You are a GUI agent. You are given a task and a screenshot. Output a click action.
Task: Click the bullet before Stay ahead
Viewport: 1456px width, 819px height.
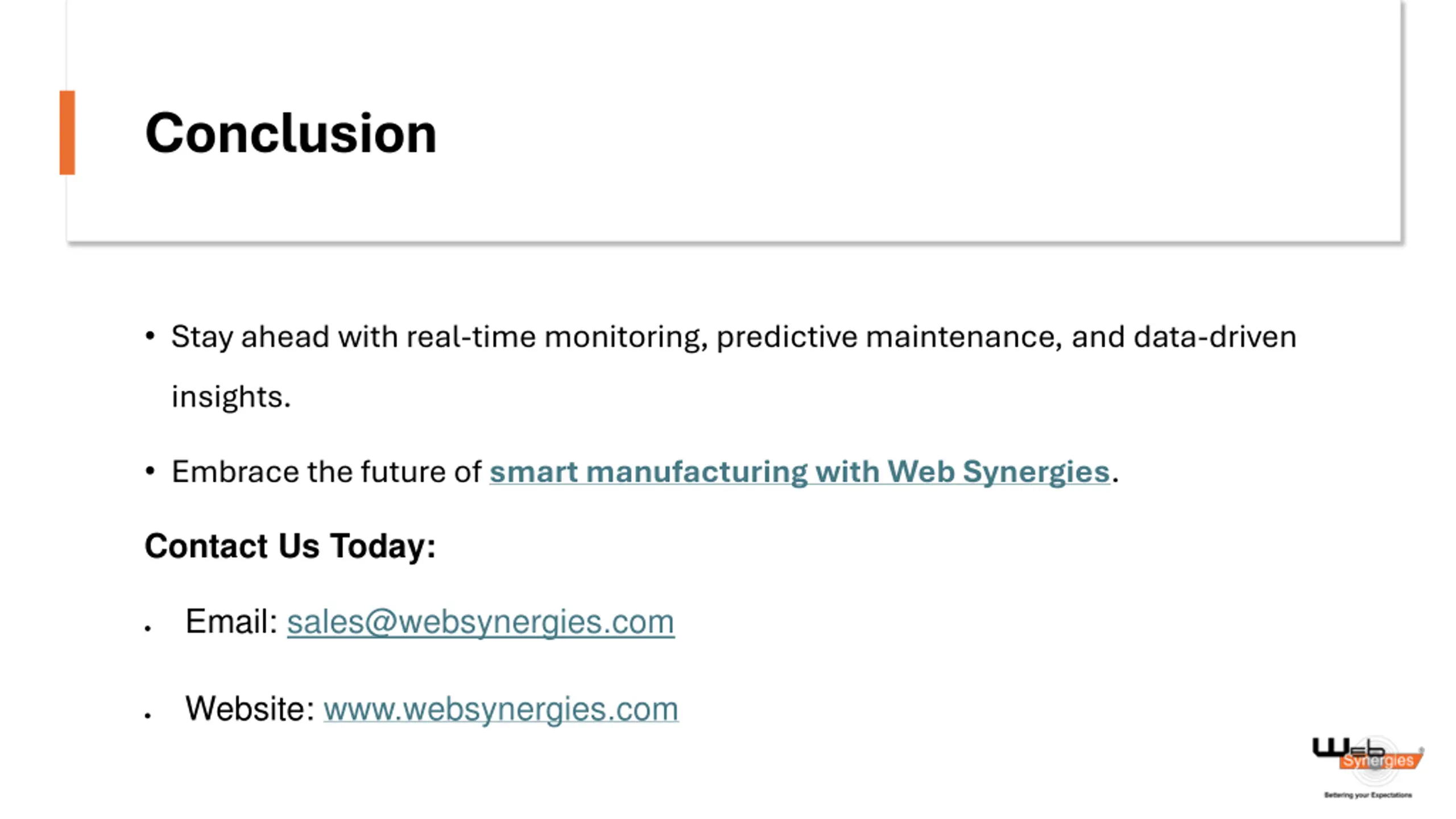coord(150,336)
